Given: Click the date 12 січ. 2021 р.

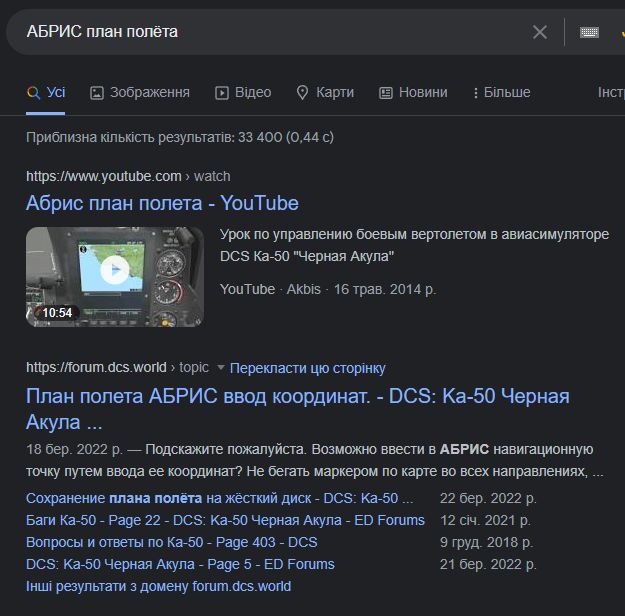Looking at the screenshot, I should [x=485, y=520].
